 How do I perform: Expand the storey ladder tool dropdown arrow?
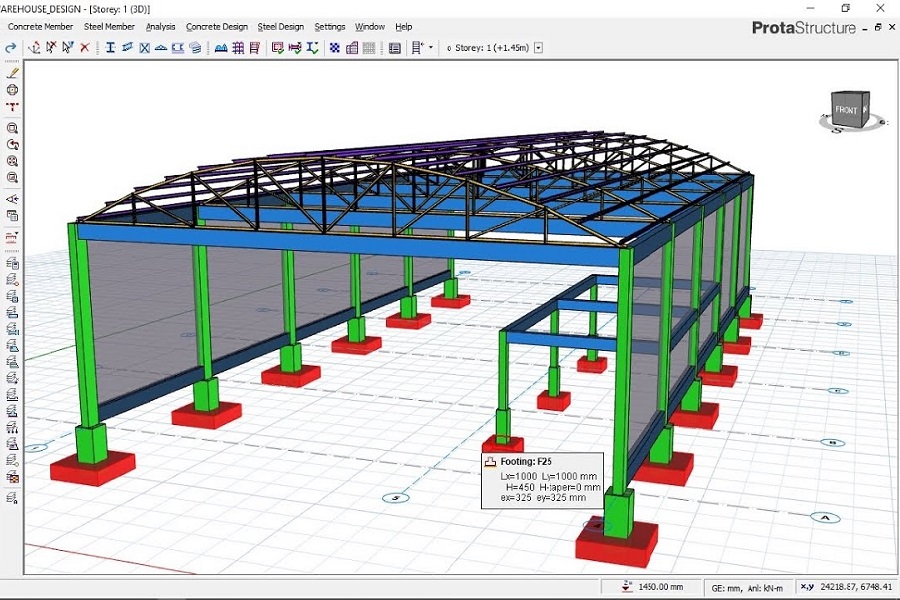(431, 48)
